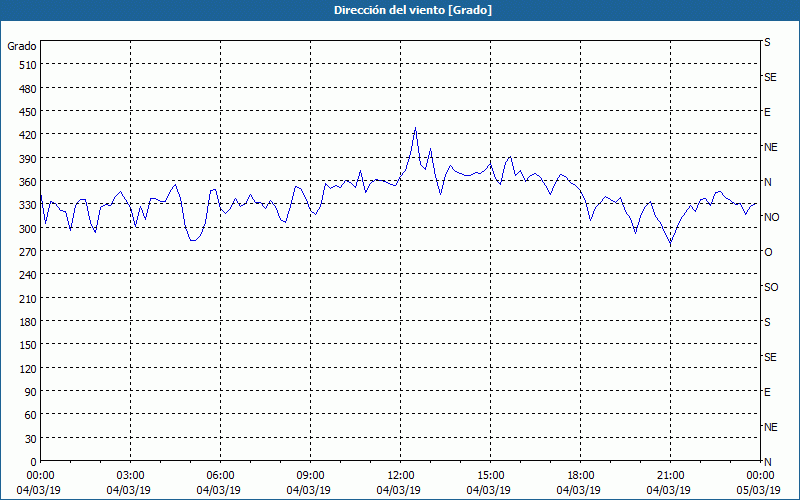Viewport: 800px width, 500px height.
Task: Pick the 330 y-axis value
Action: (28, 205)
